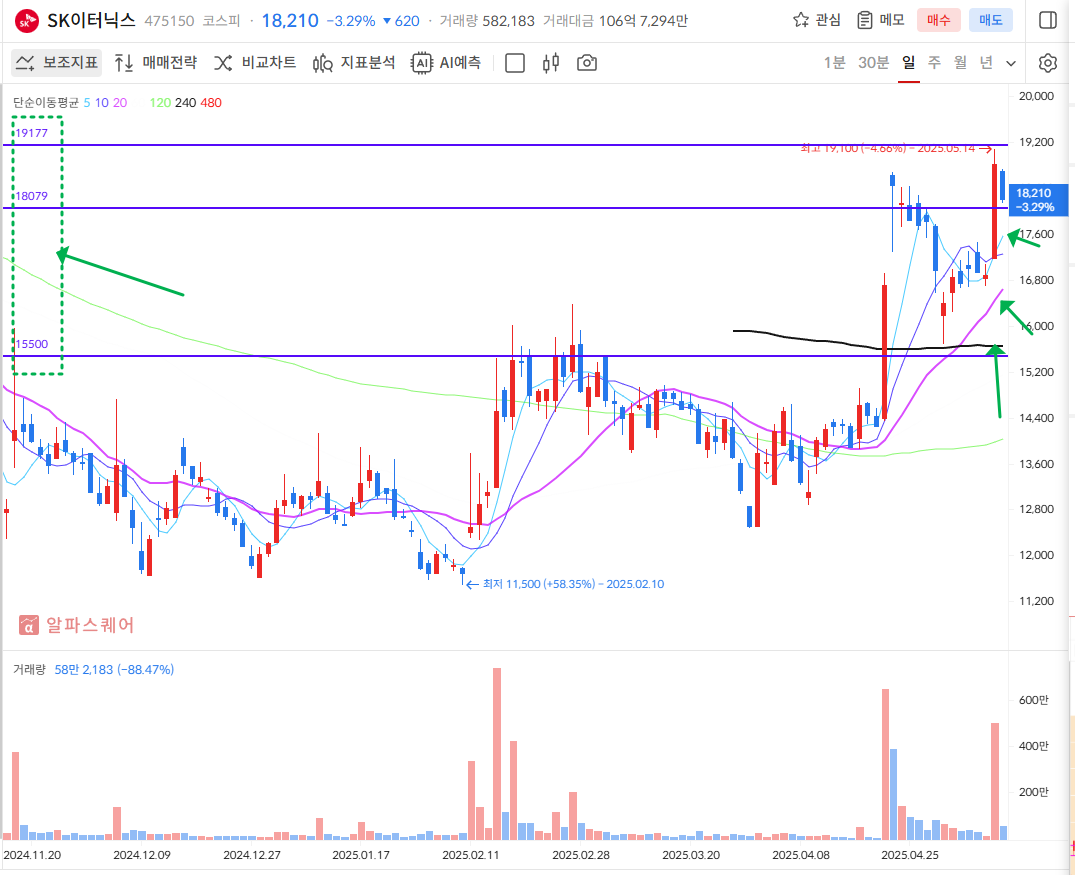
Task: Click the 18079 horizontal line label
Action: 32,196
